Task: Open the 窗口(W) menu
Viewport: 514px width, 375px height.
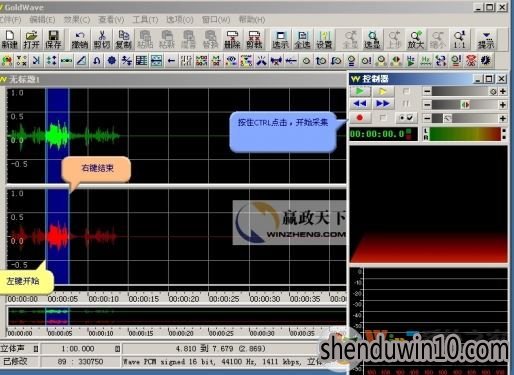Action: (216, 20)
